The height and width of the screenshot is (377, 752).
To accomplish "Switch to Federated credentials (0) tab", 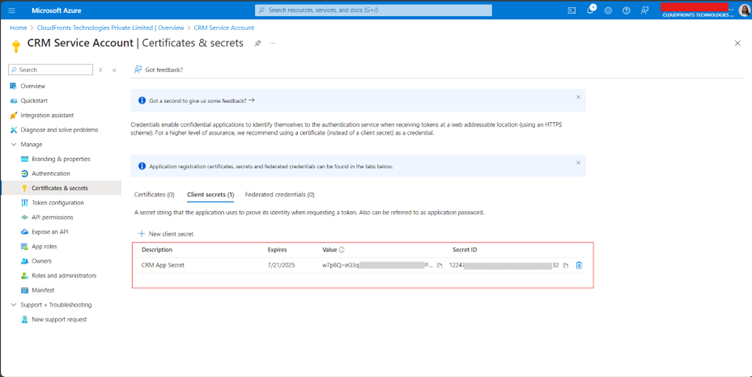I will [280, 195].
